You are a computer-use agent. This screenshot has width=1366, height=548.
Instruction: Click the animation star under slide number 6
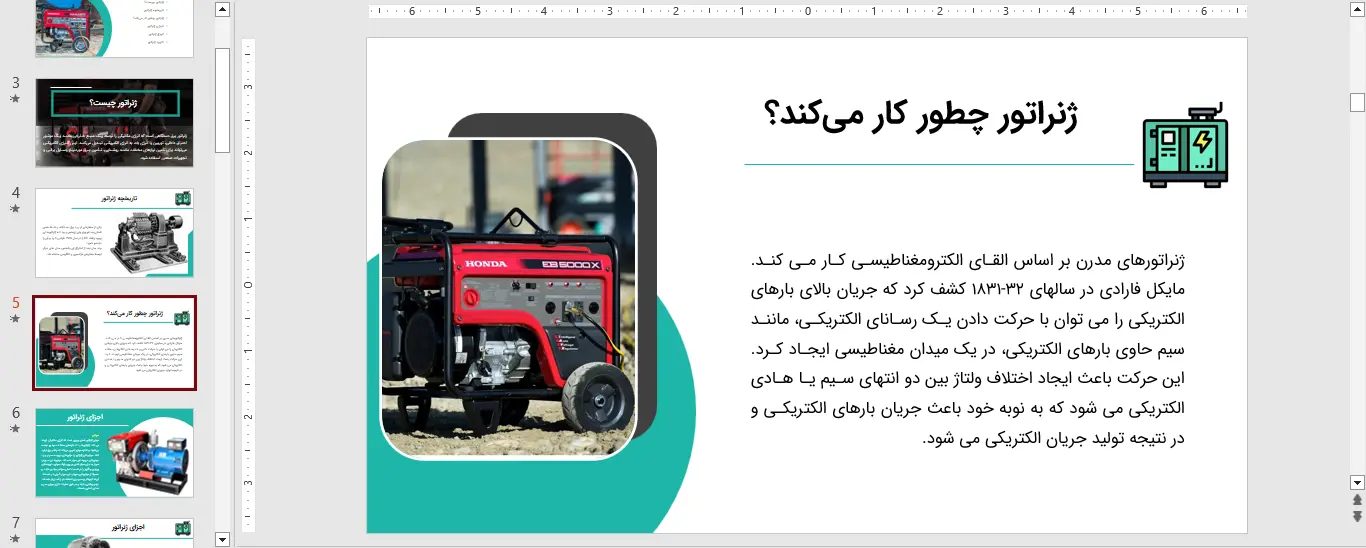pyautogui.click(x=15, y=429)
